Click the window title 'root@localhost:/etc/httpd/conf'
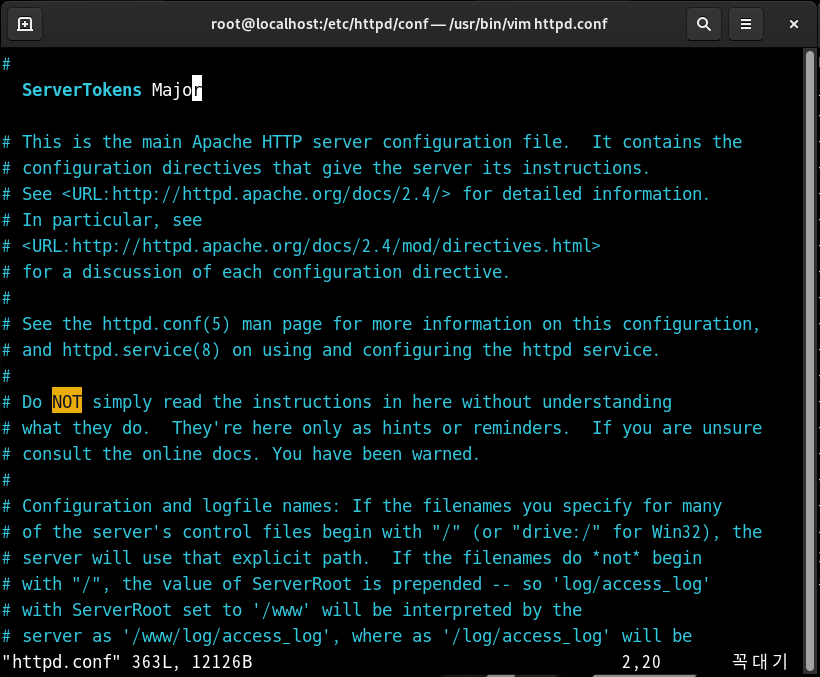 (x=320, y=24)
